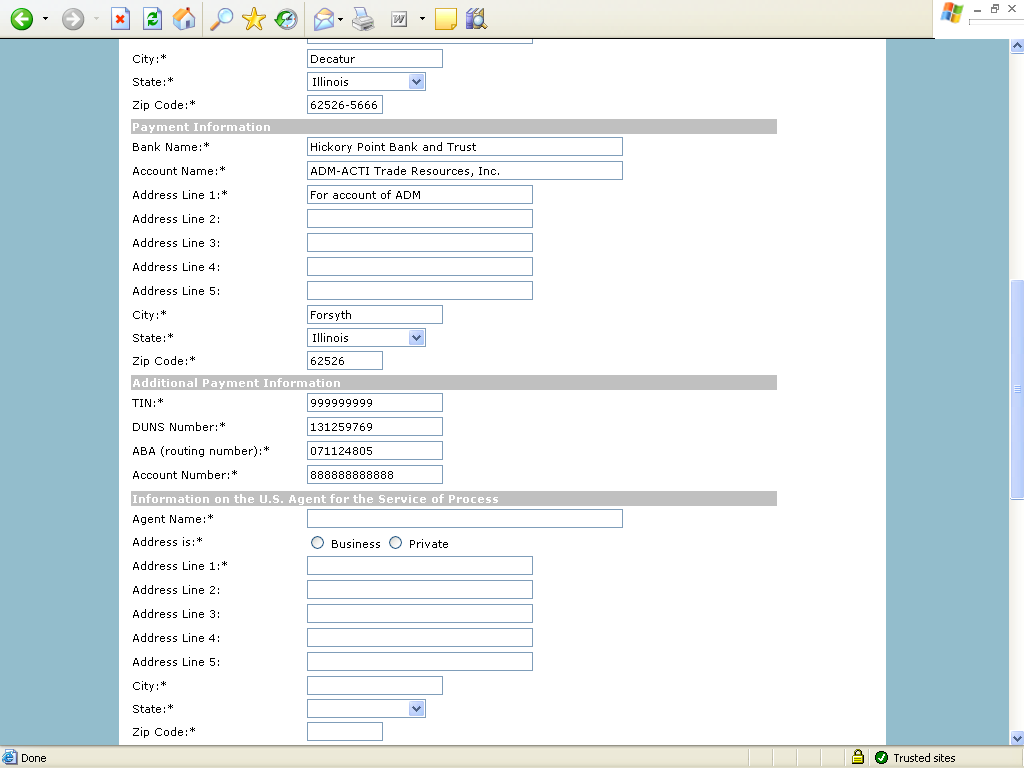The image size is (1024, 768).
Task: Open the Back button history dropdown arrow
Action: (x=45, y=19)
